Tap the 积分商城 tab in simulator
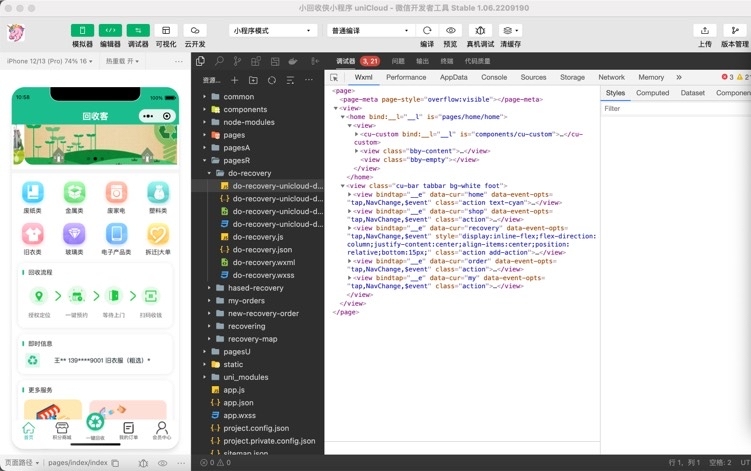Screen dimensions: 751x471 [x=62, y=430]
